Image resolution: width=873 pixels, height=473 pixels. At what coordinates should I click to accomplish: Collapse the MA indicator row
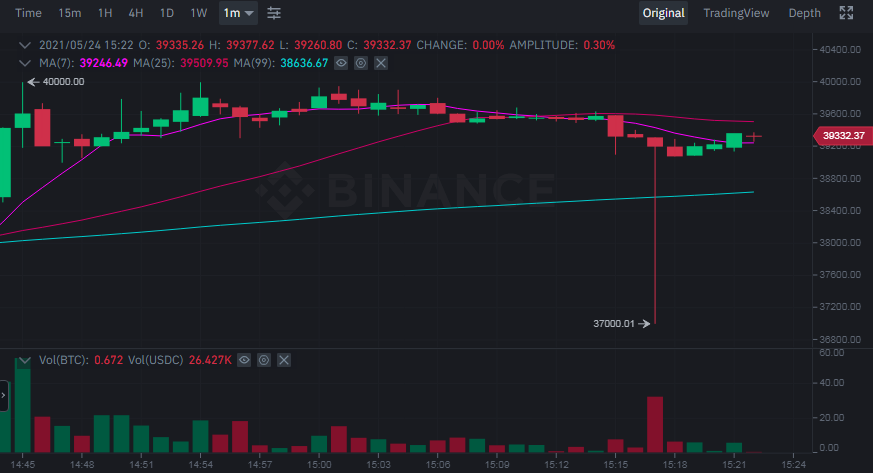click(24, 63)
